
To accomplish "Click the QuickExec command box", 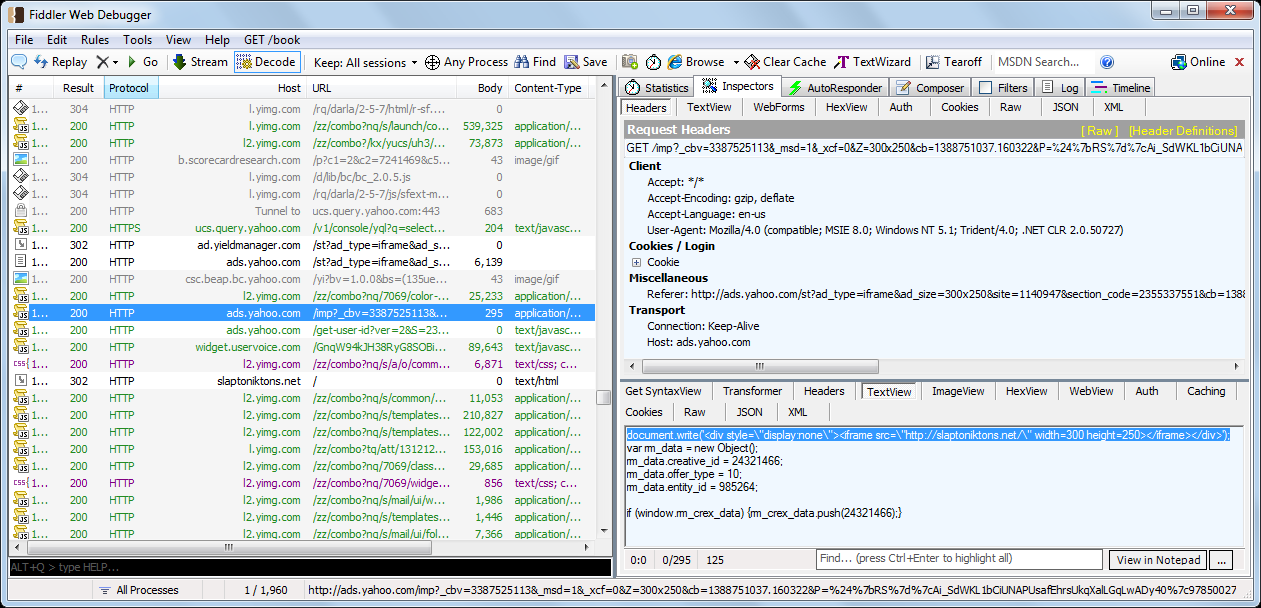I will pyautogui.click(x=310, y=567).
